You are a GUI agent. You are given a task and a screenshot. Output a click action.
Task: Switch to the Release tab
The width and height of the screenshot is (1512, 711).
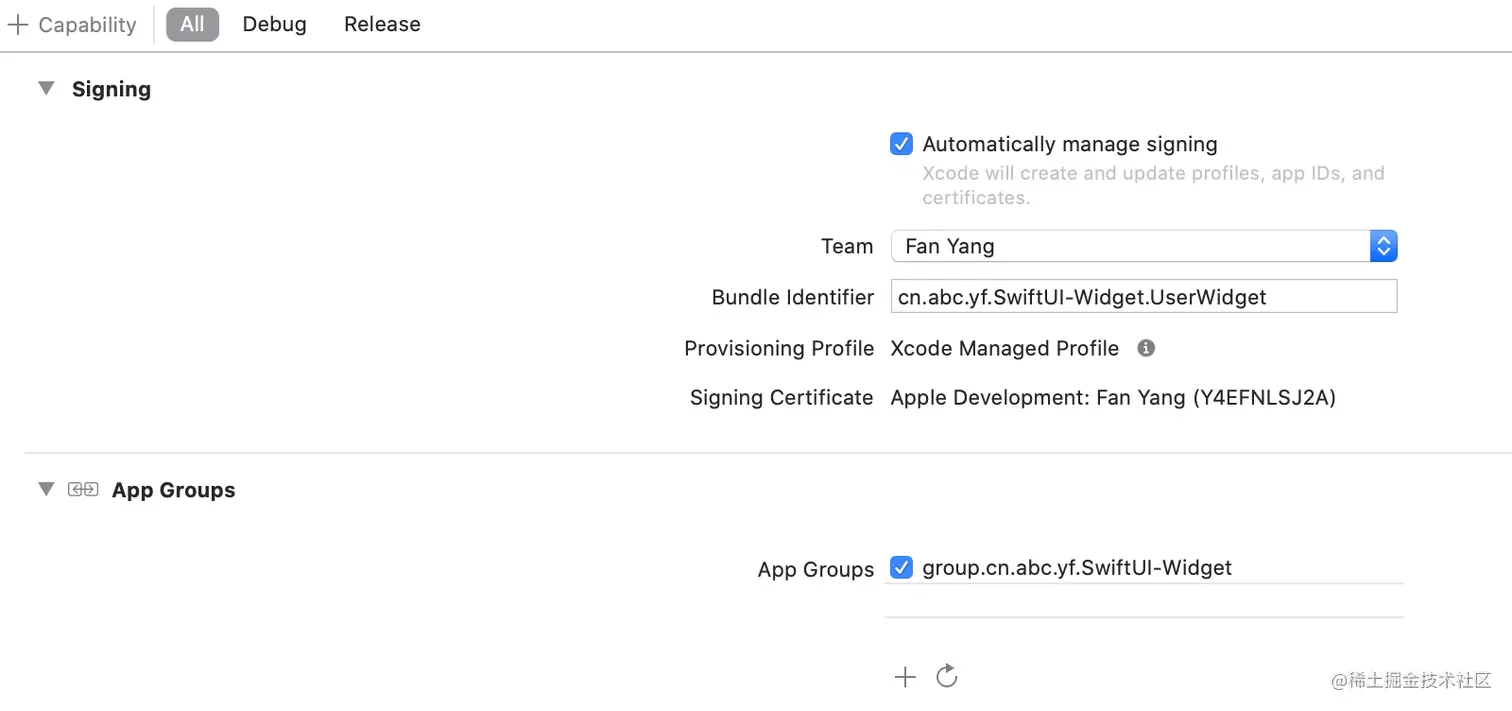point(382,24)
